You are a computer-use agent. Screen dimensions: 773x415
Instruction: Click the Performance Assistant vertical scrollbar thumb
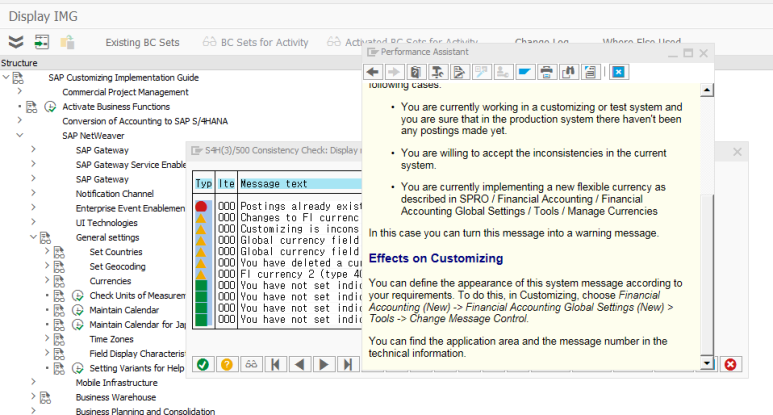(x=706, y=275)
